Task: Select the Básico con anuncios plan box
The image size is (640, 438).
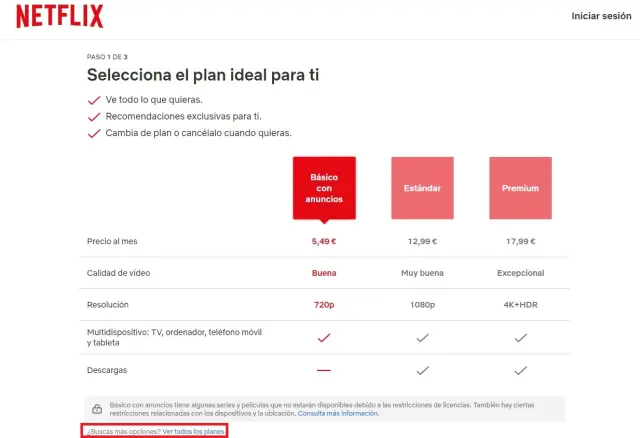Action: point(324,187)
